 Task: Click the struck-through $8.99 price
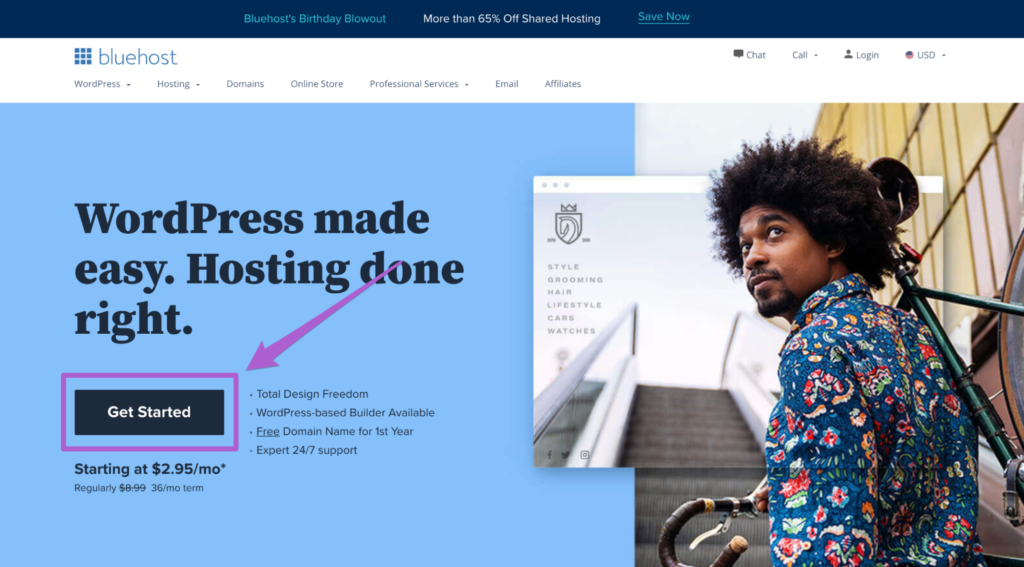[x=132, y=488]
